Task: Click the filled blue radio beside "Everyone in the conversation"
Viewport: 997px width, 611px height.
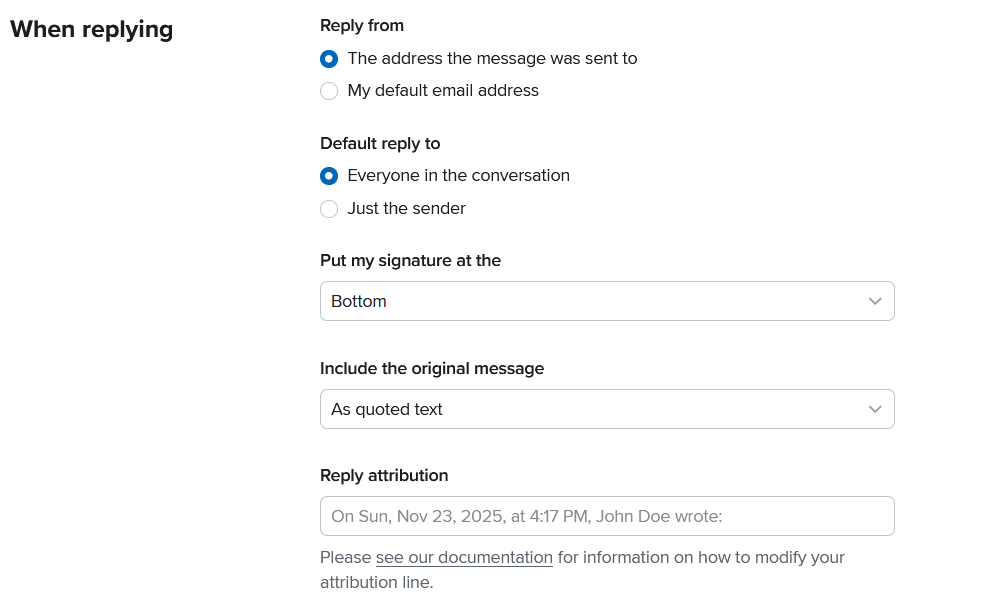Action: [x=329, y=176]
